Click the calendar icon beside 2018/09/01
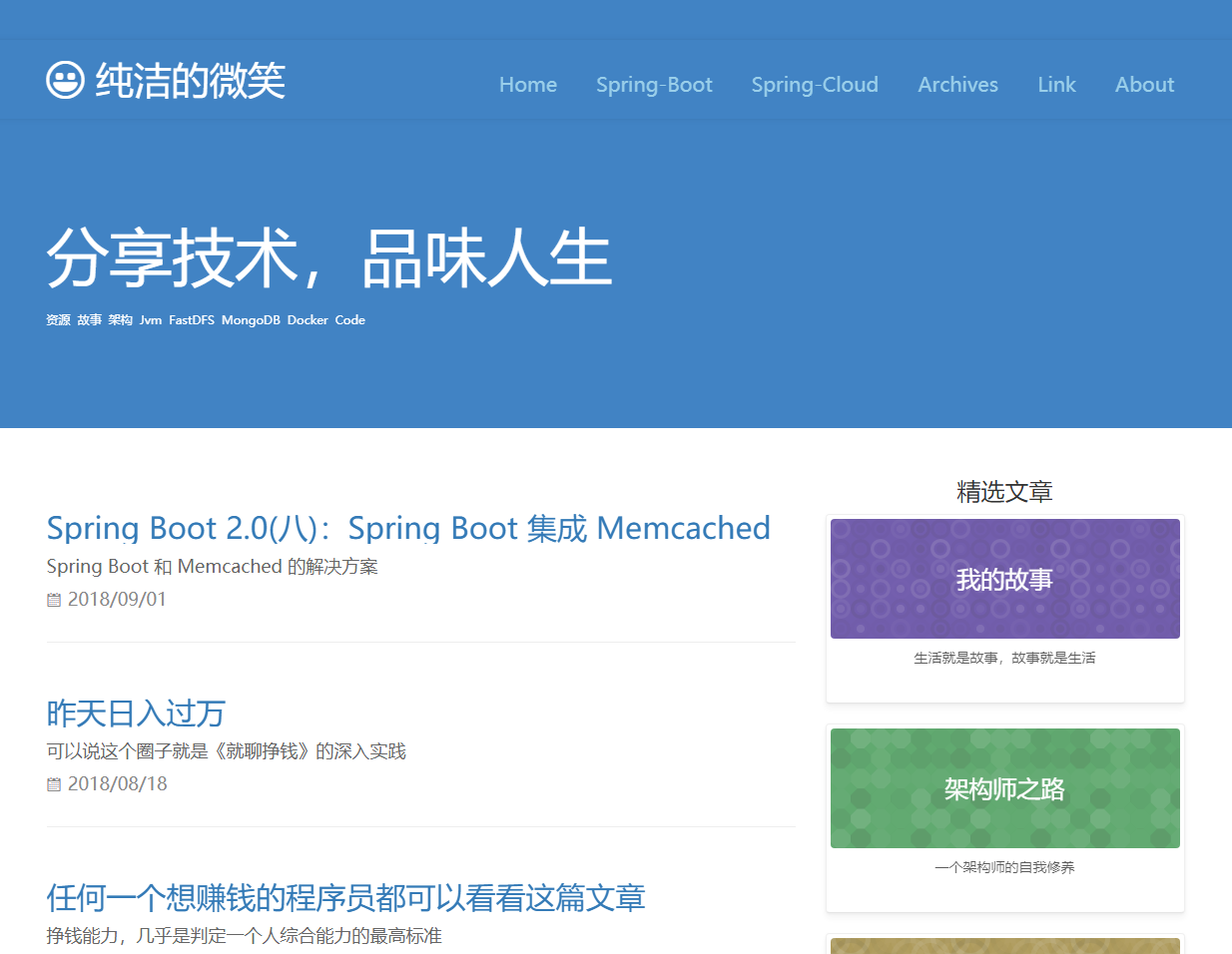Screen dimensions: 1232x954 [52, 599]
